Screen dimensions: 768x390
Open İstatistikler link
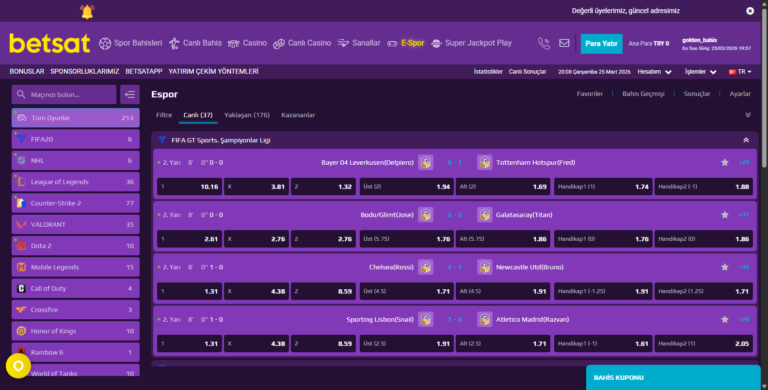tap(488, 72)
